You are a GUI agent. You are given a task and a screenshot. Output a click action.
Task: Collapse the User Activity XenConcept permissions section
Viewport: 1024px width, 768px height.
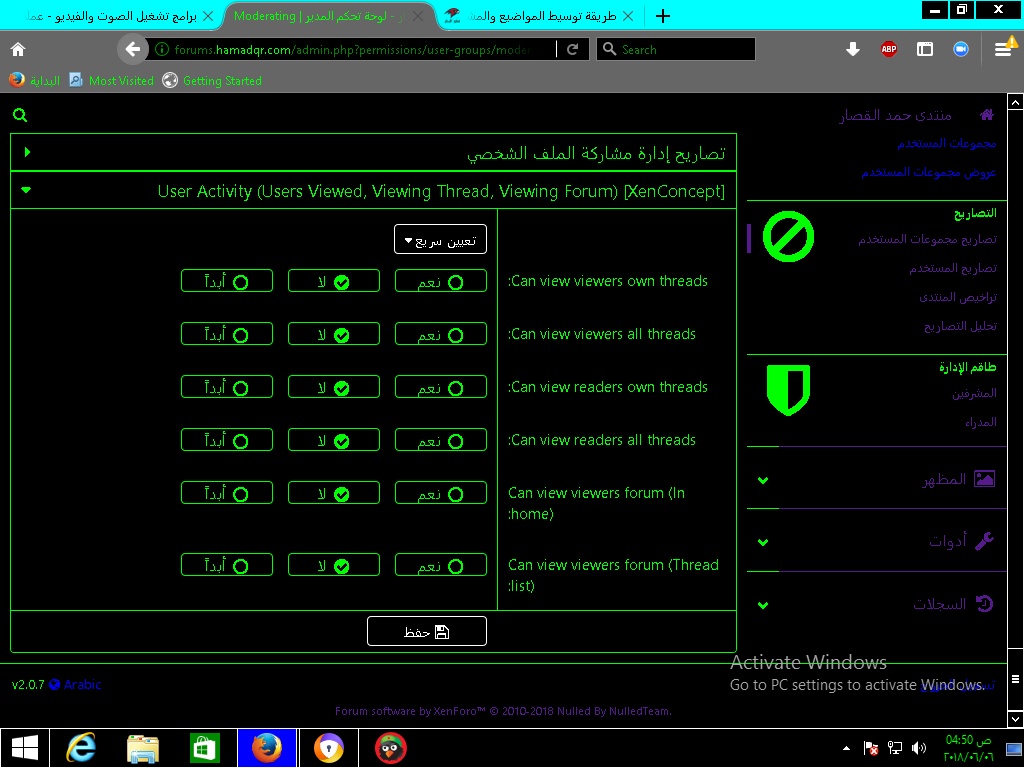(x=26, y=190)
